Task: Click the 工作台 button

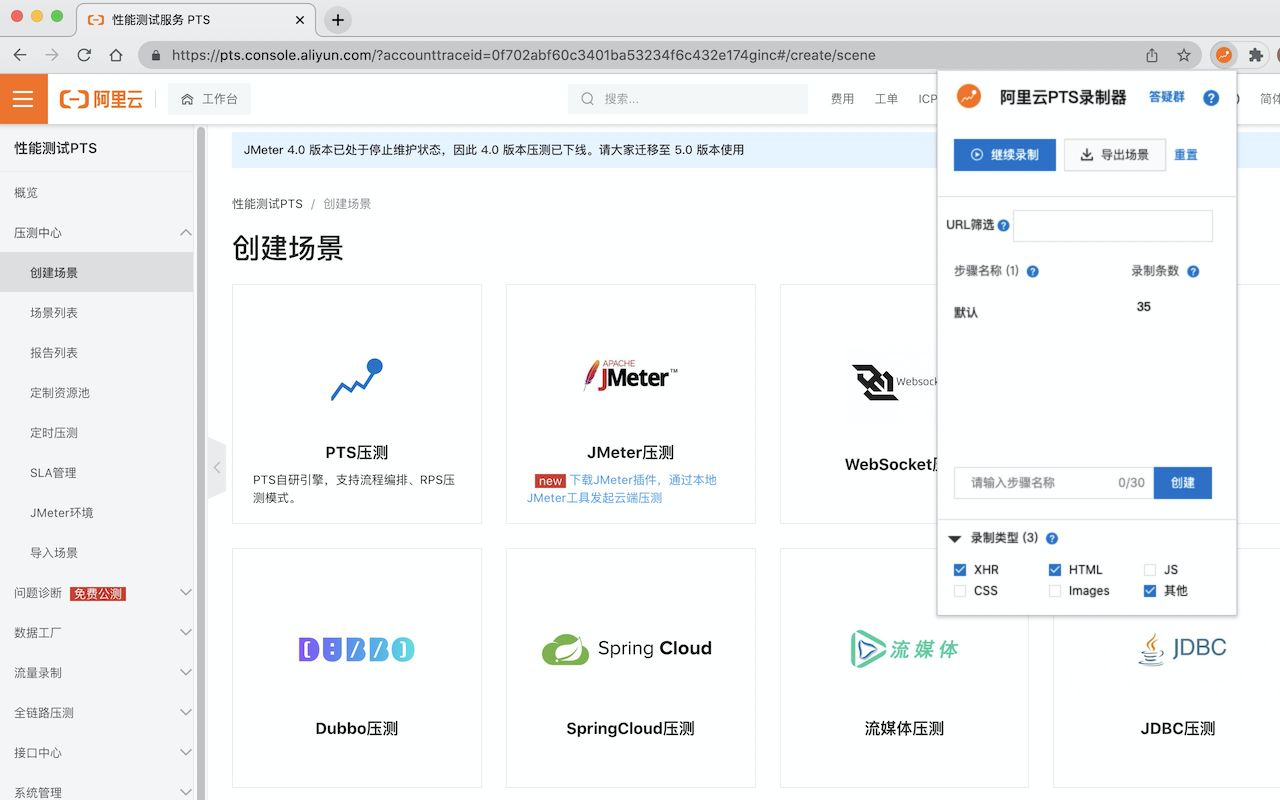Action: pos(209,99)
